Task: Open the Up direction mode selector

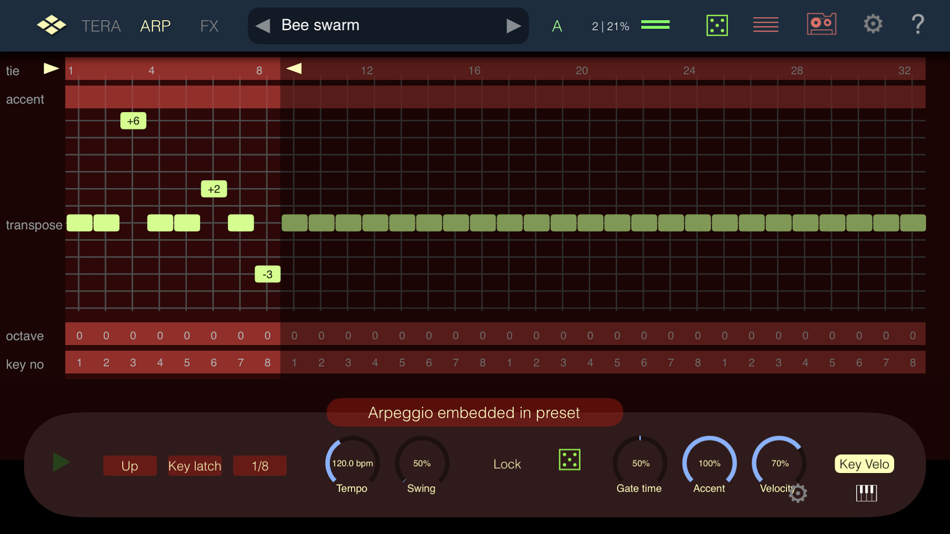Action: [x=130, y=466]
